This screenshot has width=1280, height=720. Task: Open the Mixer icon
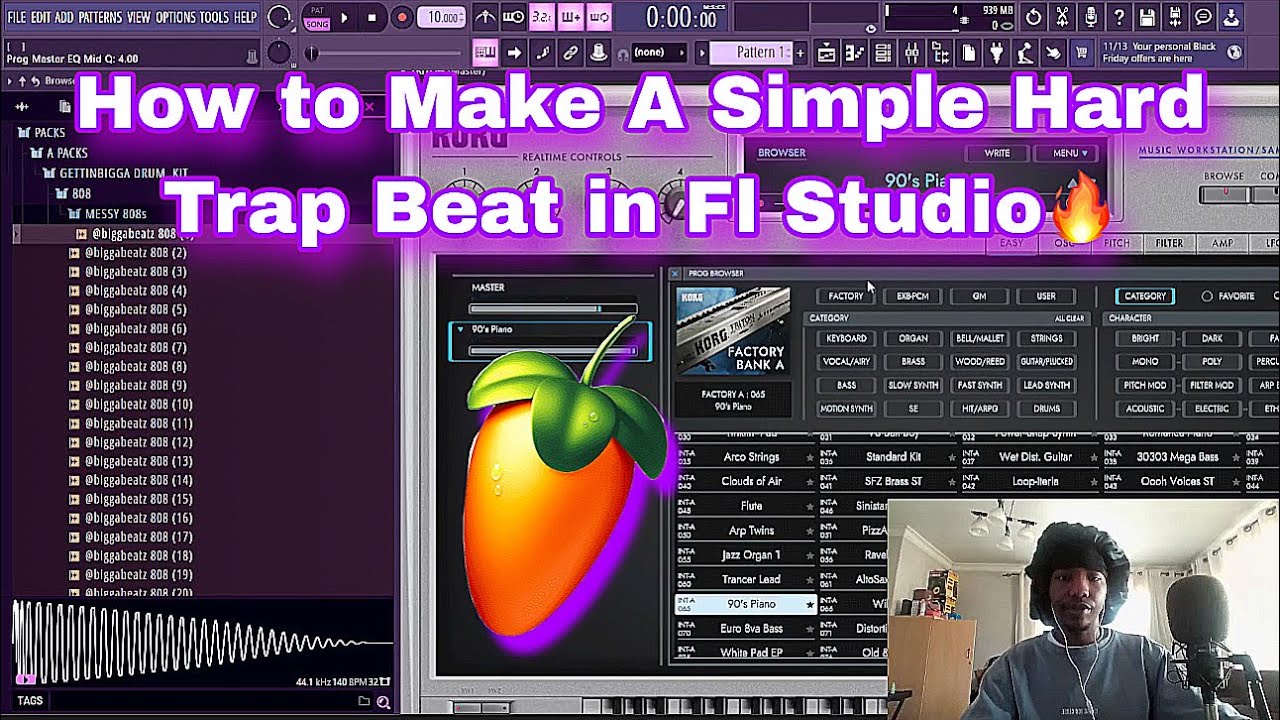911,52
